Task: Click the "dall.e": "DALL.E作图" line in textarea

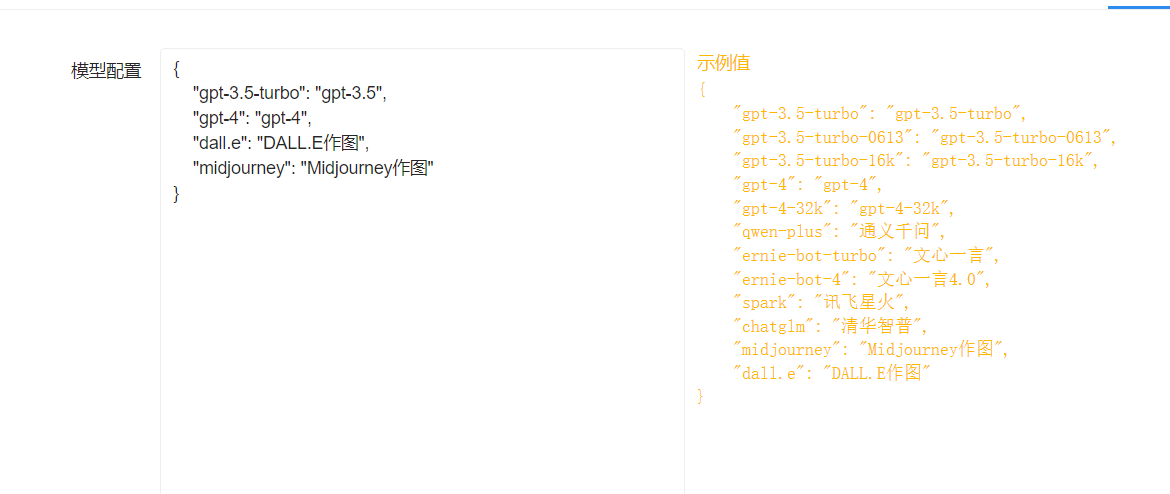Action: pos(281,143)
